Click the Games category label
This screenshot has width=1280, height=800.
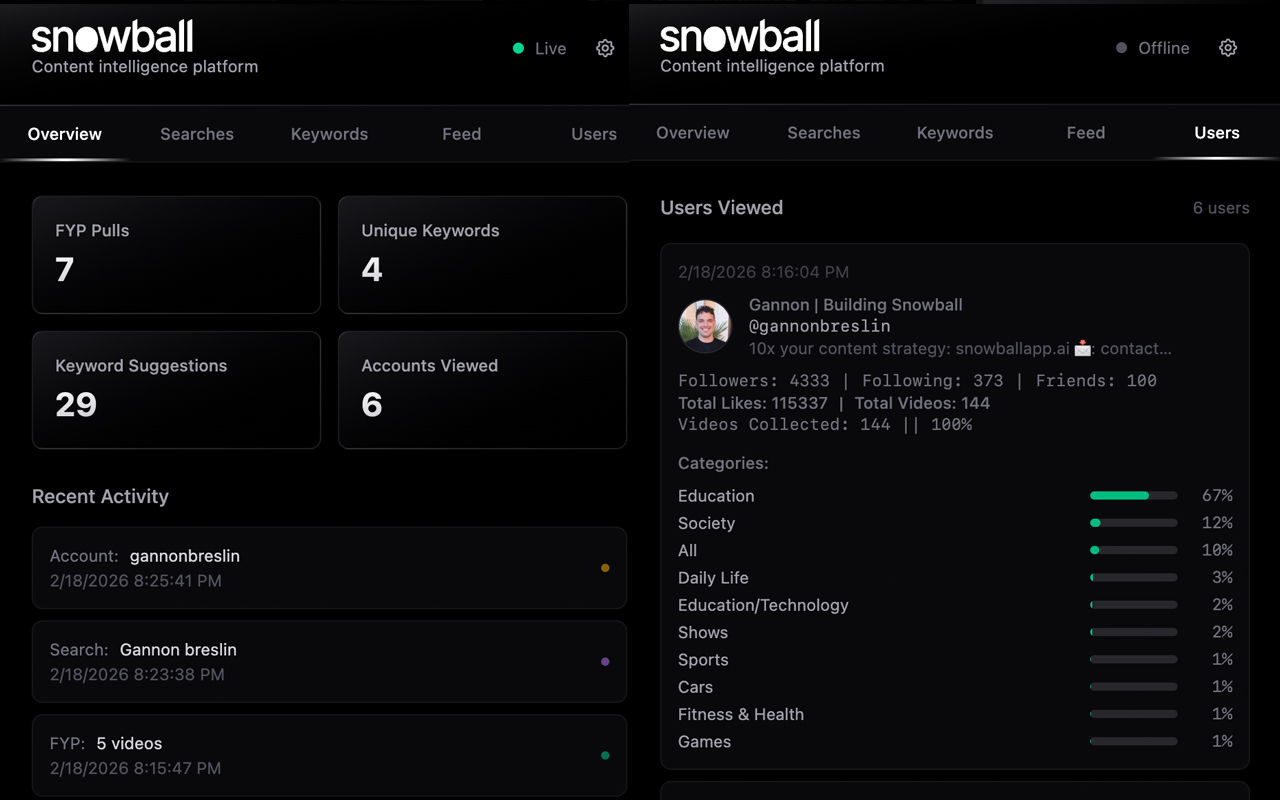[x=704, y=742]
